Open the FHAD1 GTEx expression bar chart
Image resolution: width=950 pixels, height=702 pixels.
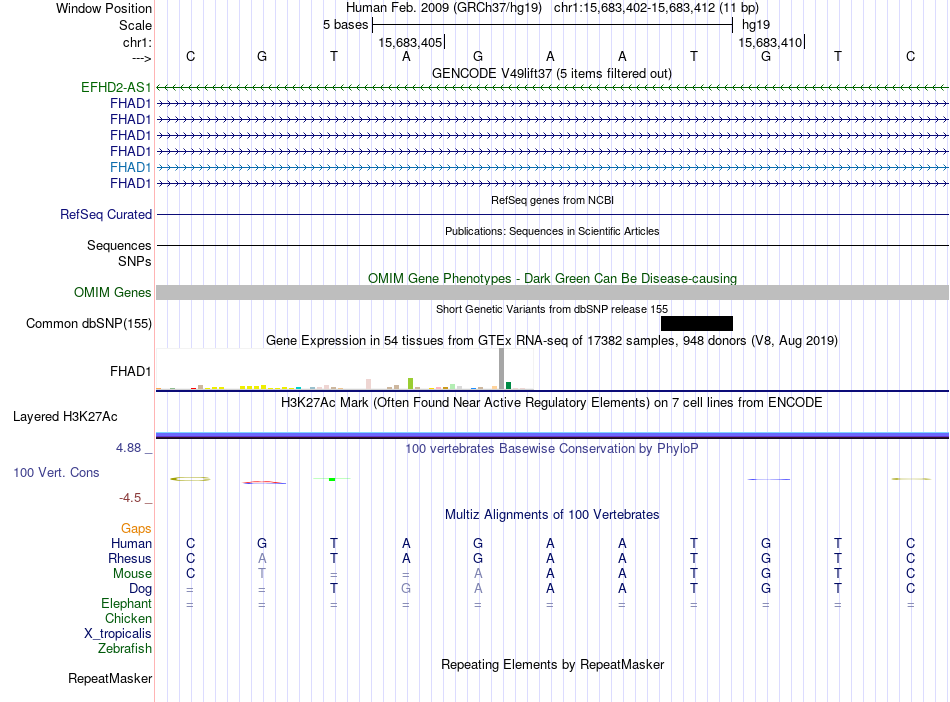[345, 369]
